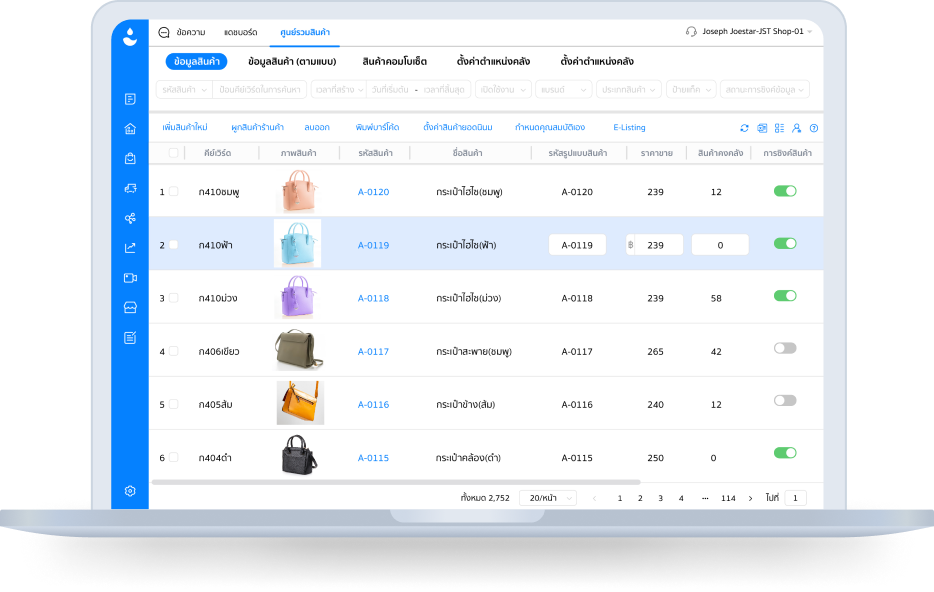Open the settings gear in sidebar
Image resolution: width=934 pixels, height=592 pixels.
pos(130,491)
